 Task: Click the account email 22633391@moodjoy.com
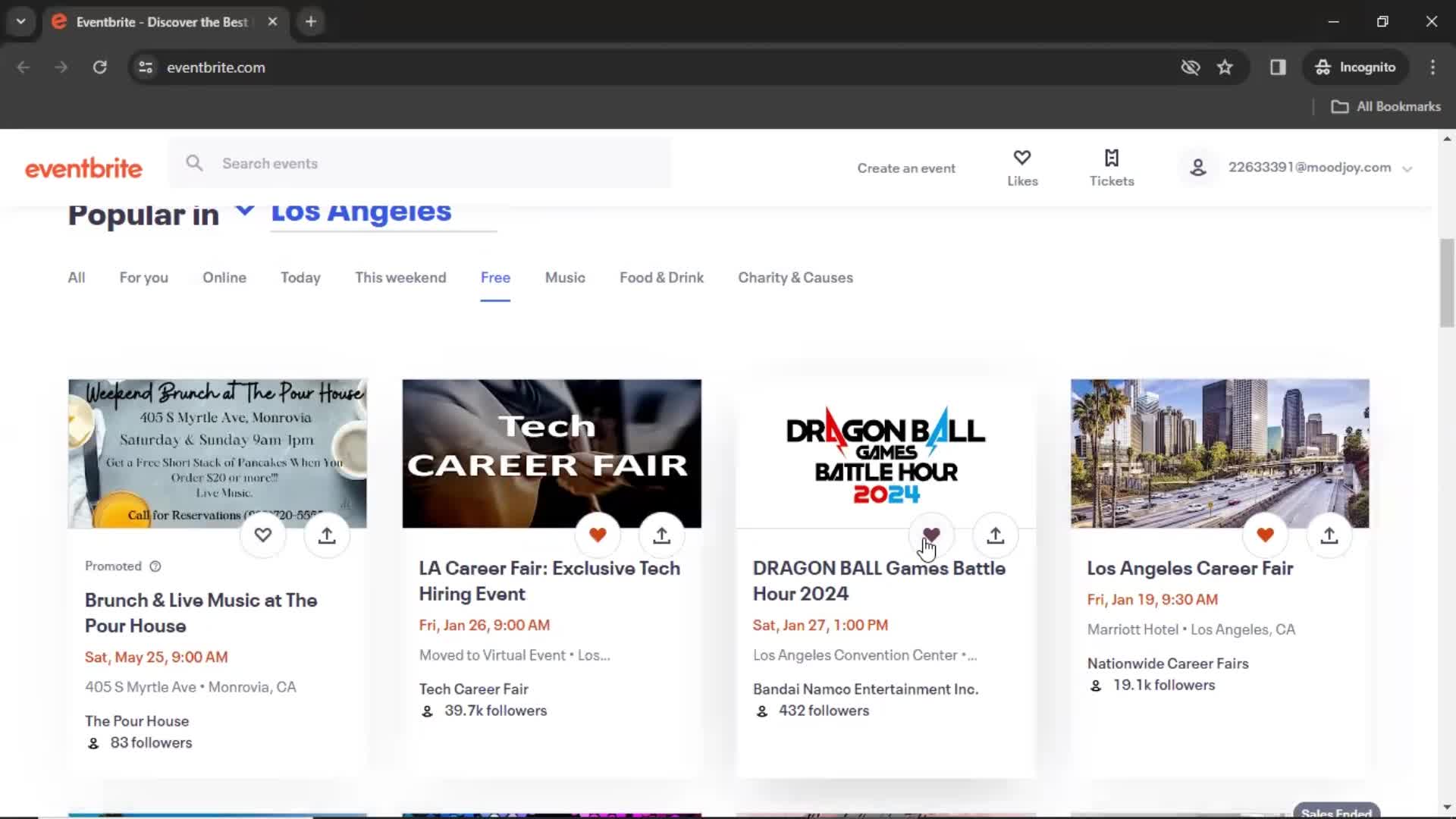click(x=1310, y=168)
